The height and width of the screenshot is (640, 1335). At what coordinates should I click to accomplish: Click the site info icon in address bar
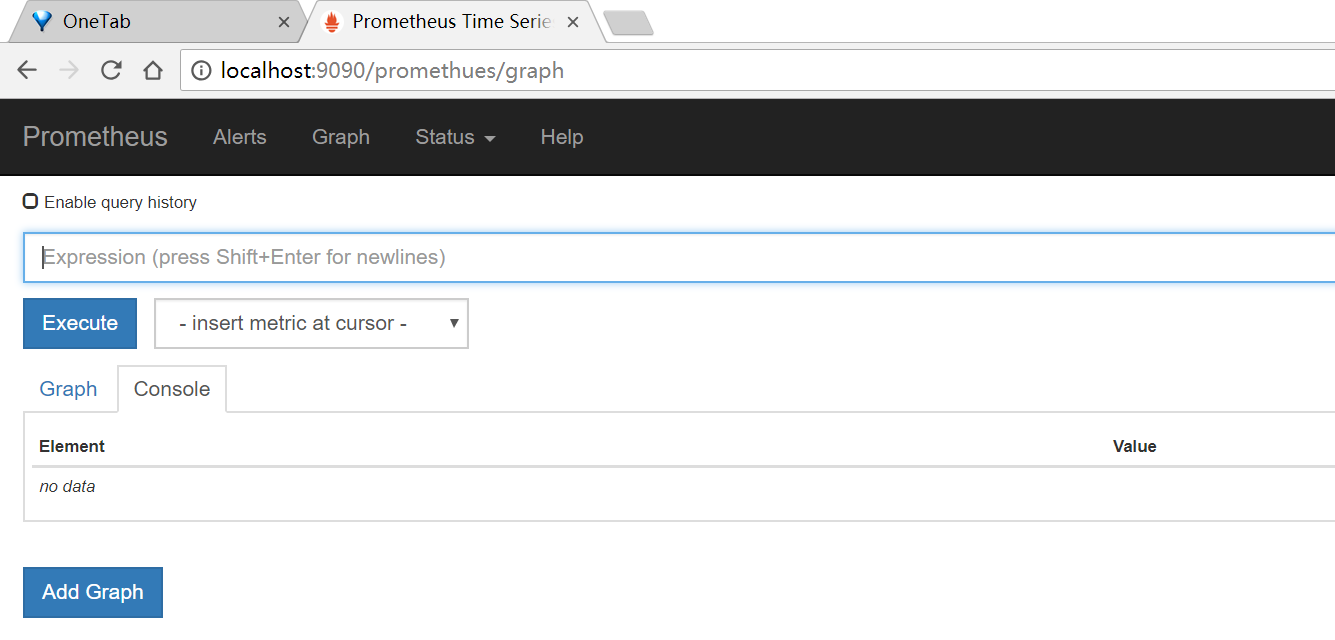[201, 70]
